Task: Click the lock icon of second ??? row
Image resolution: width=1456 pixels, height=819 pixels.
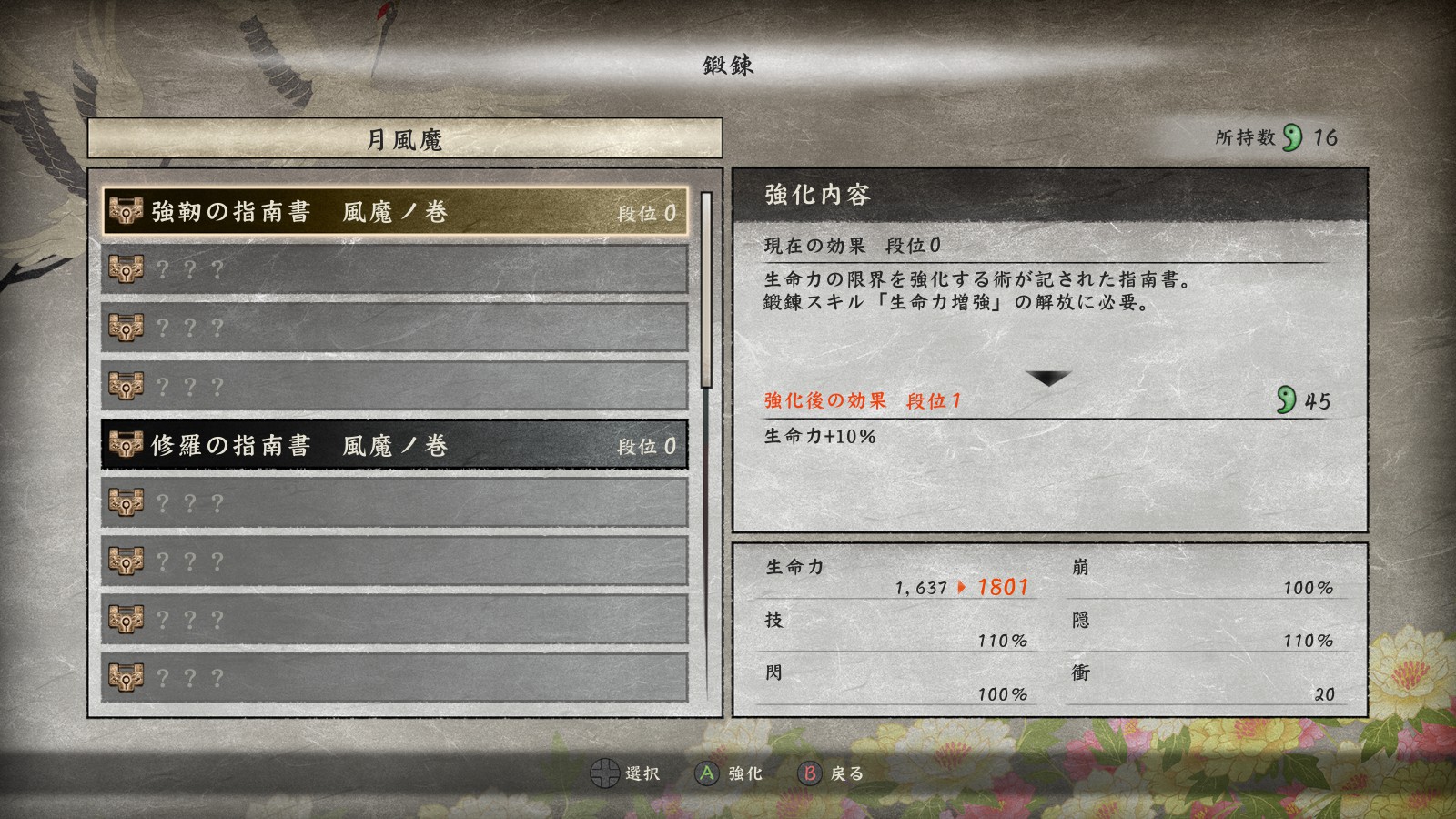Action: [x=126, y=328]
